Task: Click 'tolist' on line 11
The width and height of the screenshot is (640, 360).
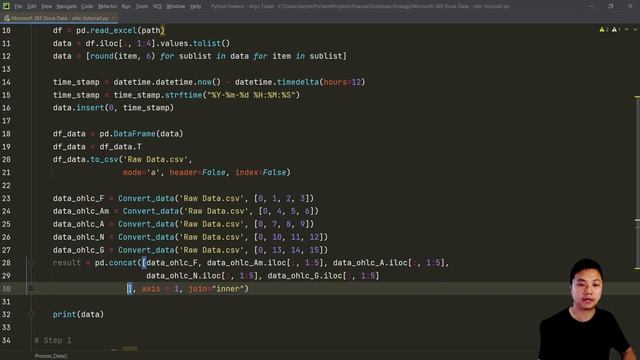Action: [207, 43]
